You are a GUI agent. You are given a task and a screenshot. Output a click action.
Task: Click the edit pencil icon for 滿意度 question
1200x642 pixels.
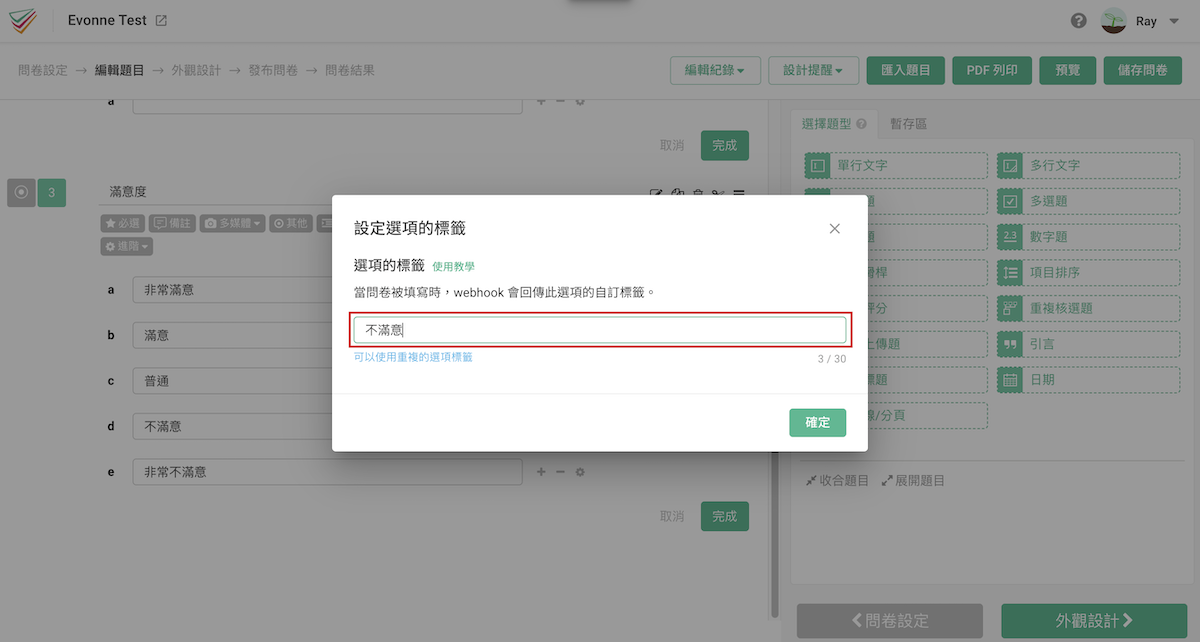coord(656,193)
